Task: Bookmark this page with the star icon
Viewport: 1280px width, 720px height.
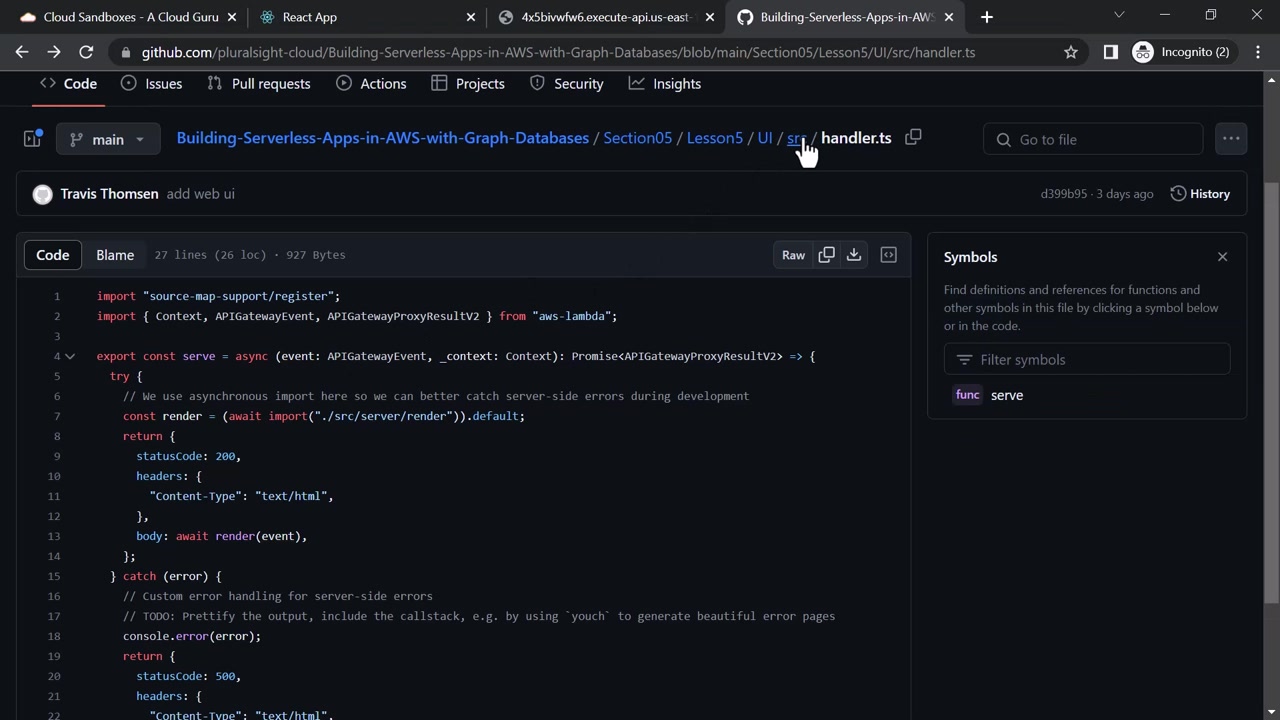Action: point(1071,52)
